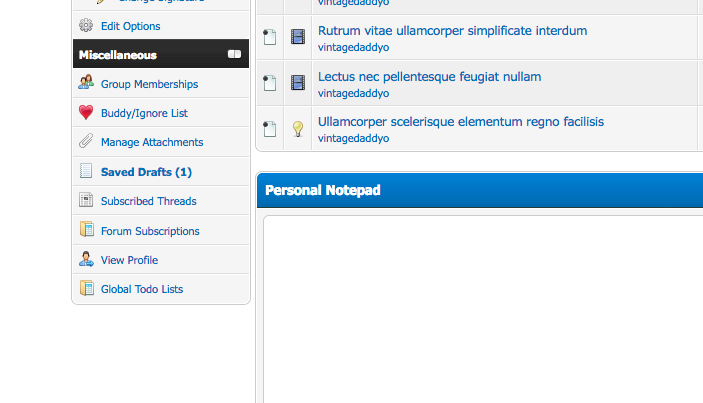Open thread "Rutrum vitae ullamcorper simplificate interdum"
This screenshot has width=703, height=403.
pos(452,31)
